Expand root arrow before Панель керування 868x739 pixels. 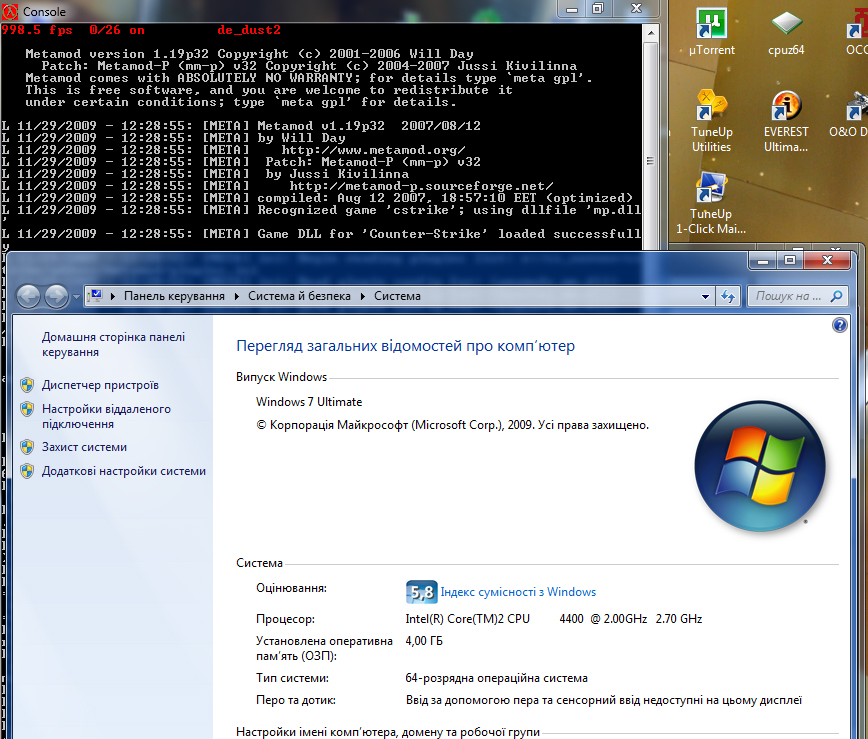click(113, 296)
